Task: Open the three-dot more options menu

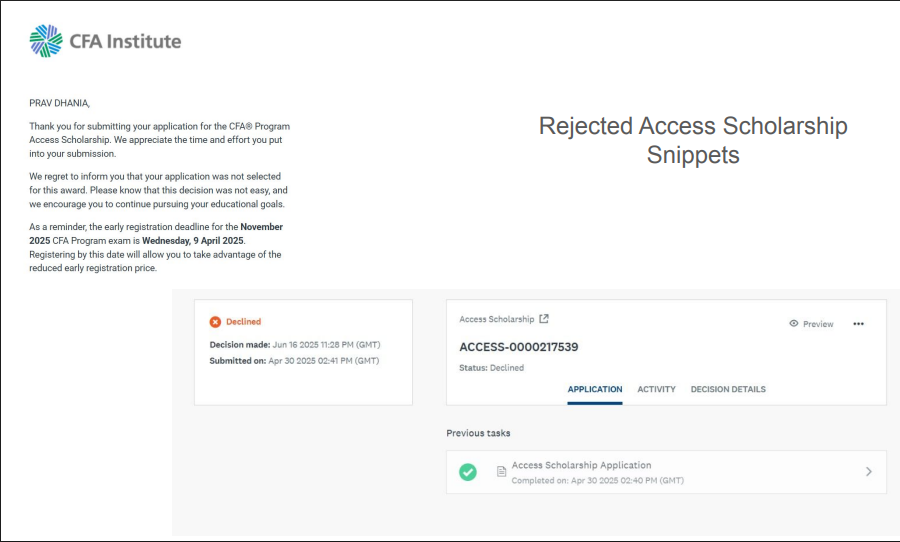Action: [x=858, y=324]
